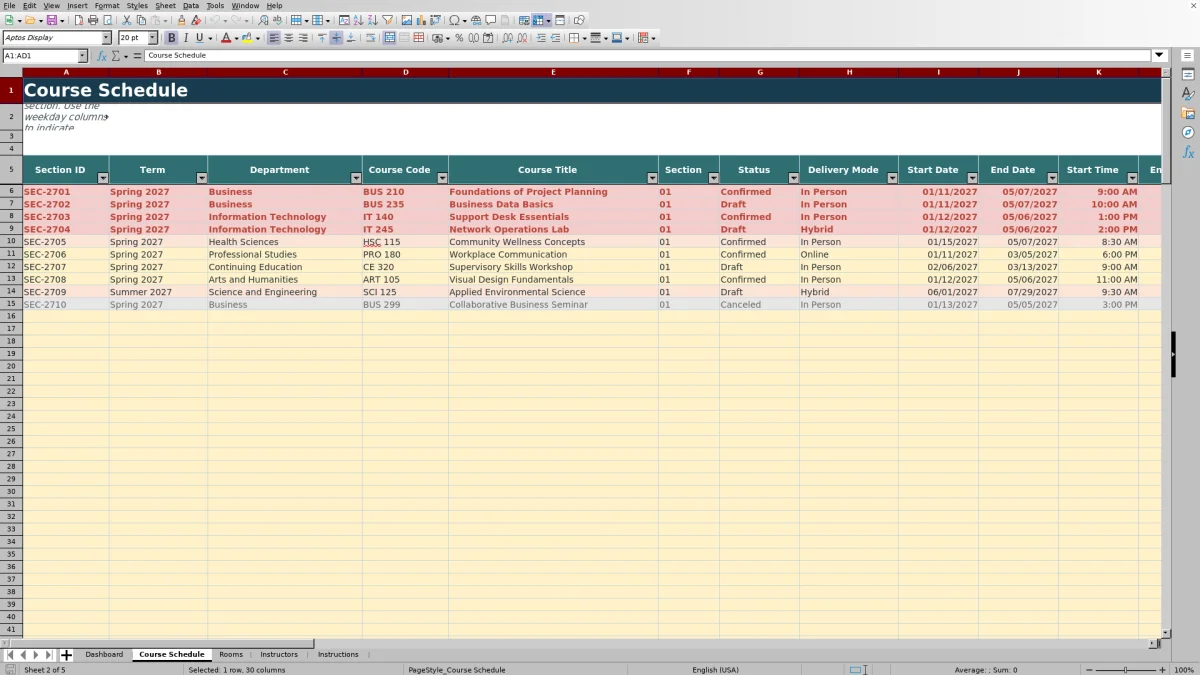Toggle Underline formatting
Screen dimensions: 1200x675
point(199,38)
